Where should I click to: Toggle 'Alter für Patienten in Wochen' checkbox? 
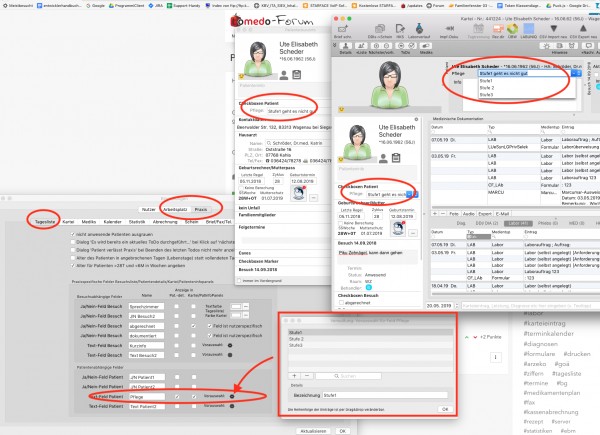pyautogui.click(x=73, y=266)
